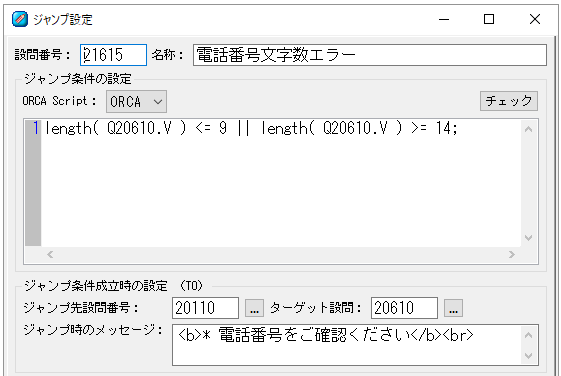The image size is (561, 376).
Task: Click the ジャンプ条件の設定 group label
Action: (x=78, y=79)
